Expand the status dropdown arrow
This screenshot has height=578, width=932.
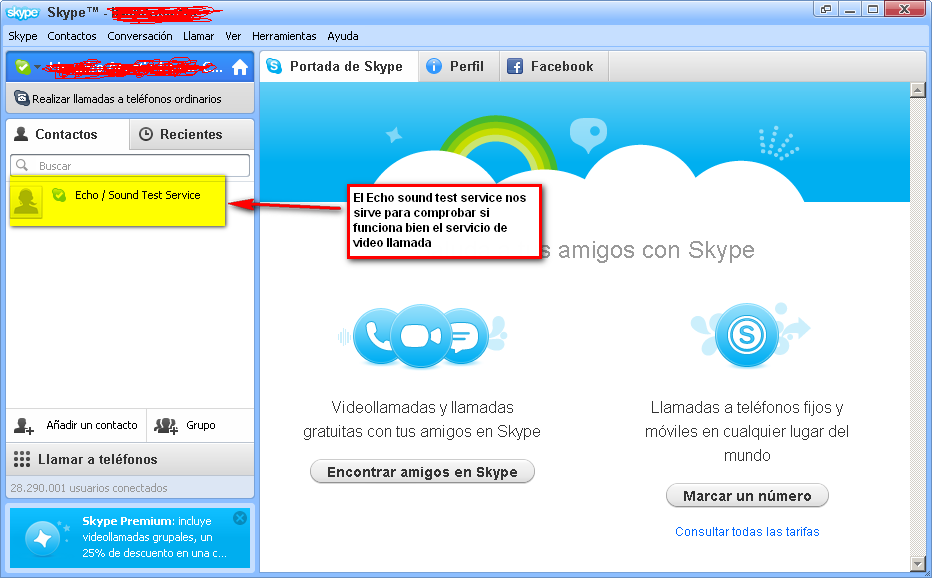[x=37, y=67]
